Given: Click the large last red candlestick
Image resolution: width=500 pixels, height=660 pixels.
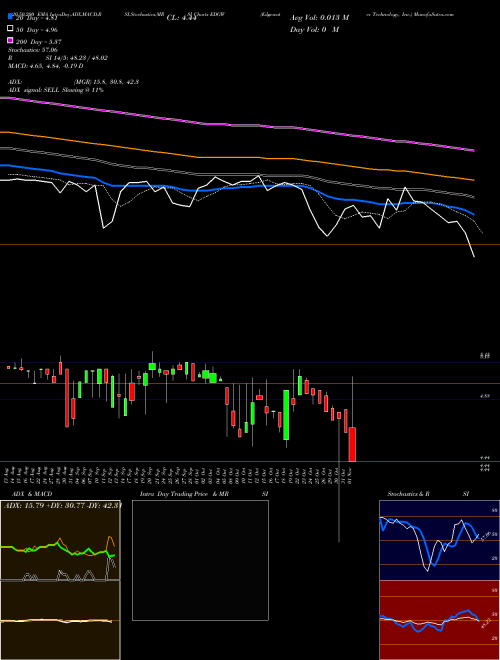Looking at the screenshot, I should click(352, 444).
